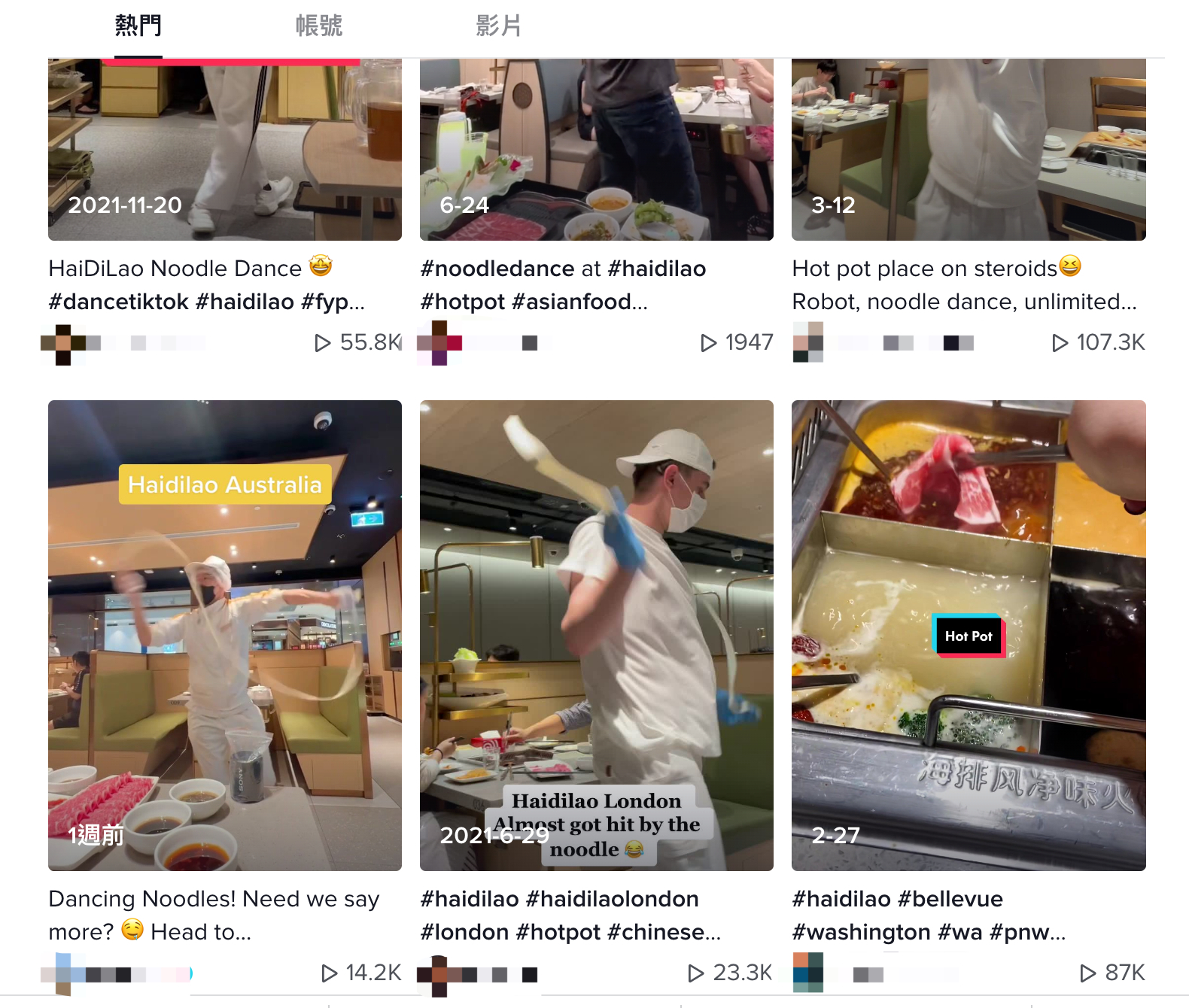Click the #dancetiktok hashtag
The height and width of the screenshot is (1008, 1189).
[119, 302]
